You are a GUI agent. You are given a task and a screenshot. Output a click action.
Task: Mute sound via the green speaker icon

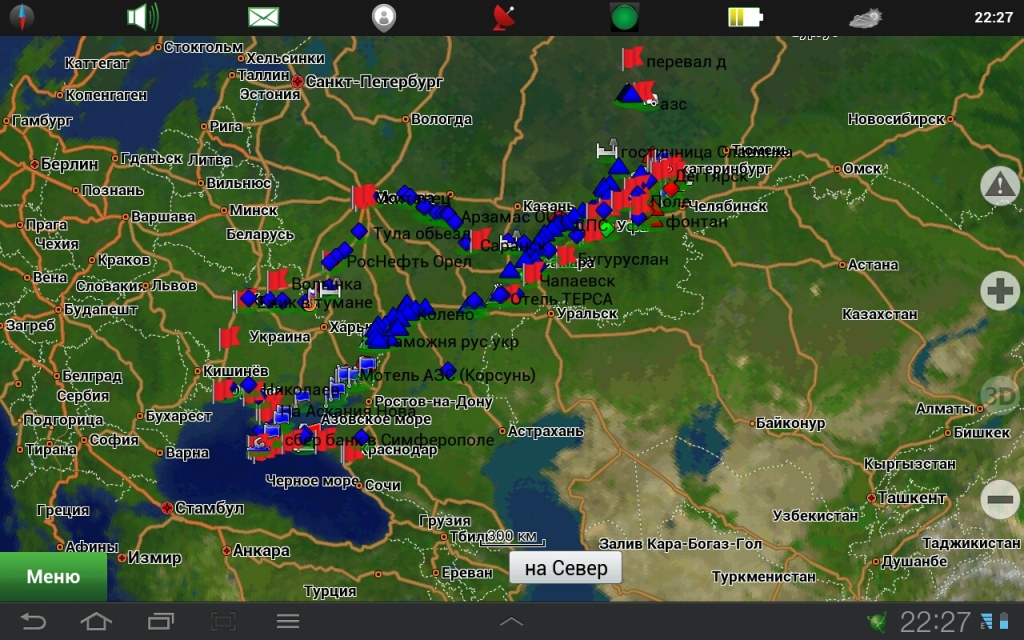[x=142, y=17]
